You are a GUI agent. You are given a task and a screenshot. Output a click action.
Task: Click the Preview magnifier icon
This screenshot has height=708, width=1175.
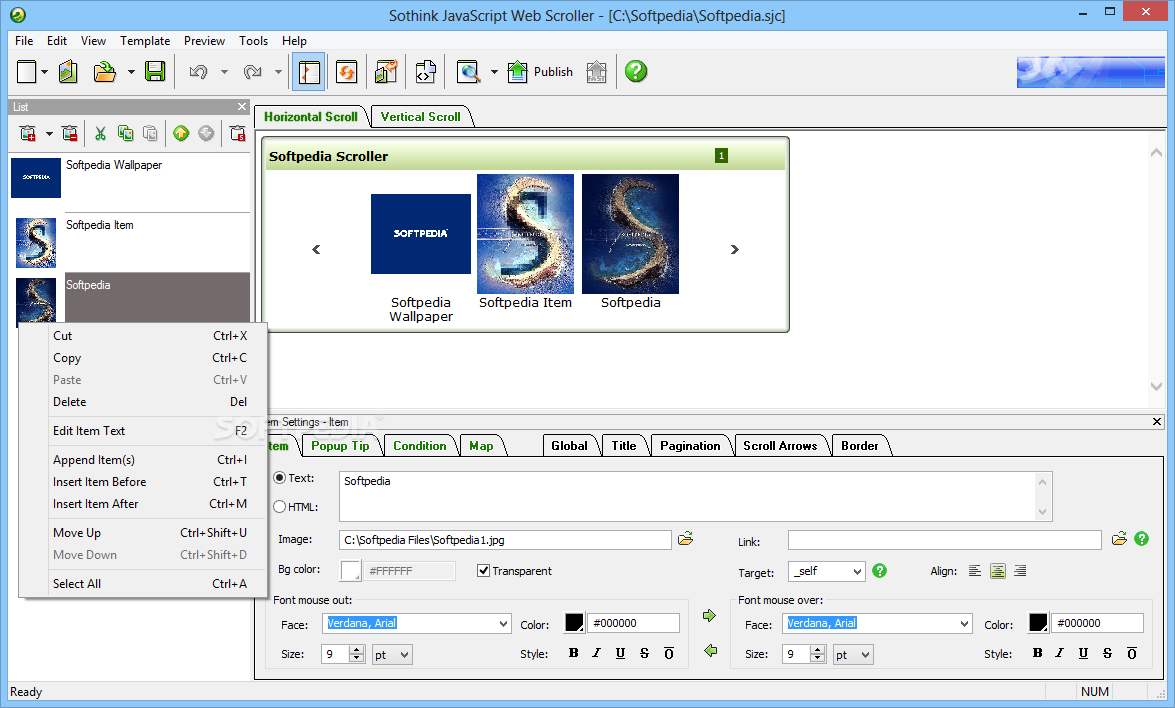pyautogui.click(x=468, y=72)
